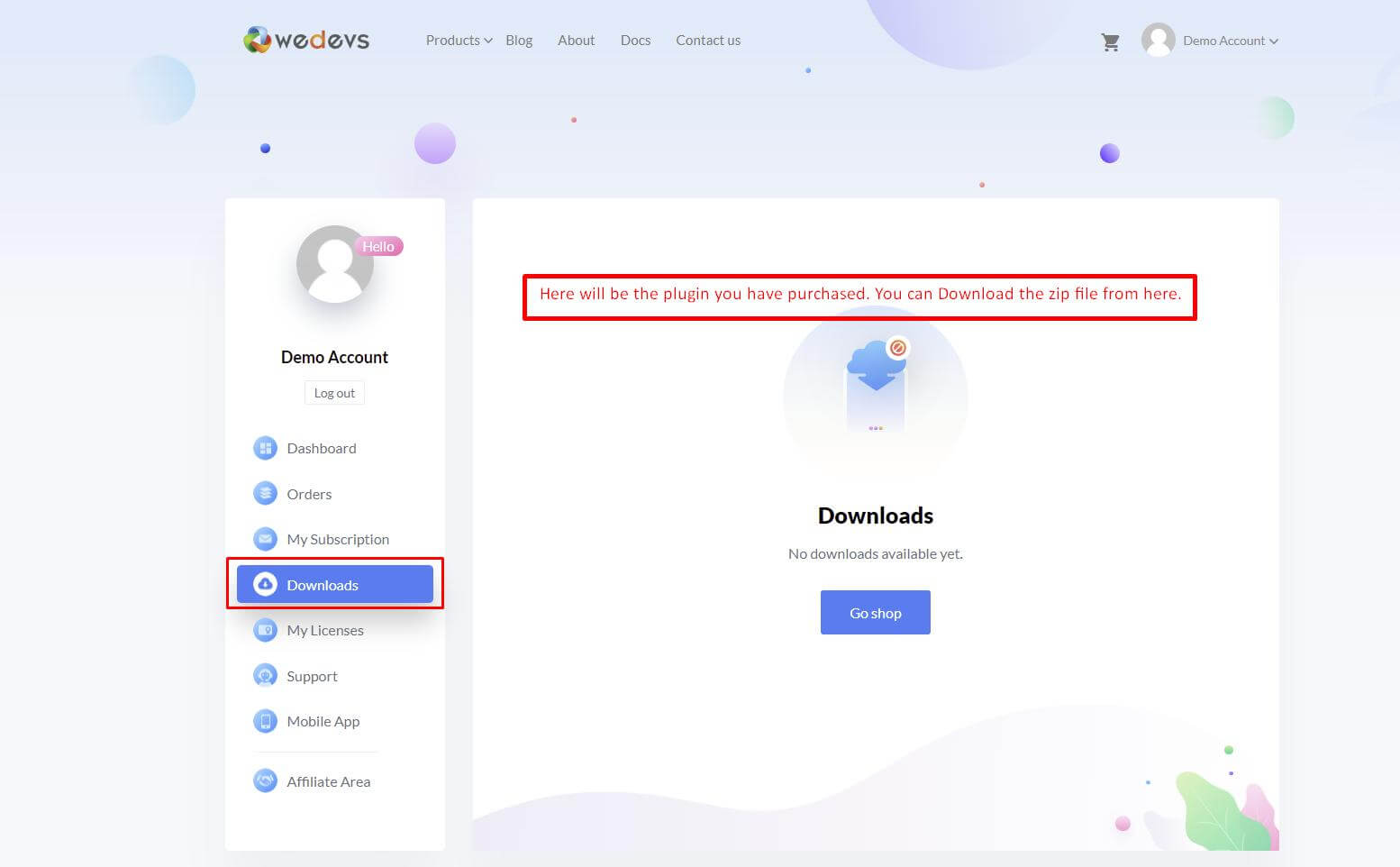Click the My Subscription envelope icon
Viewport: 1400px width, 867px height.
point(265,539)
